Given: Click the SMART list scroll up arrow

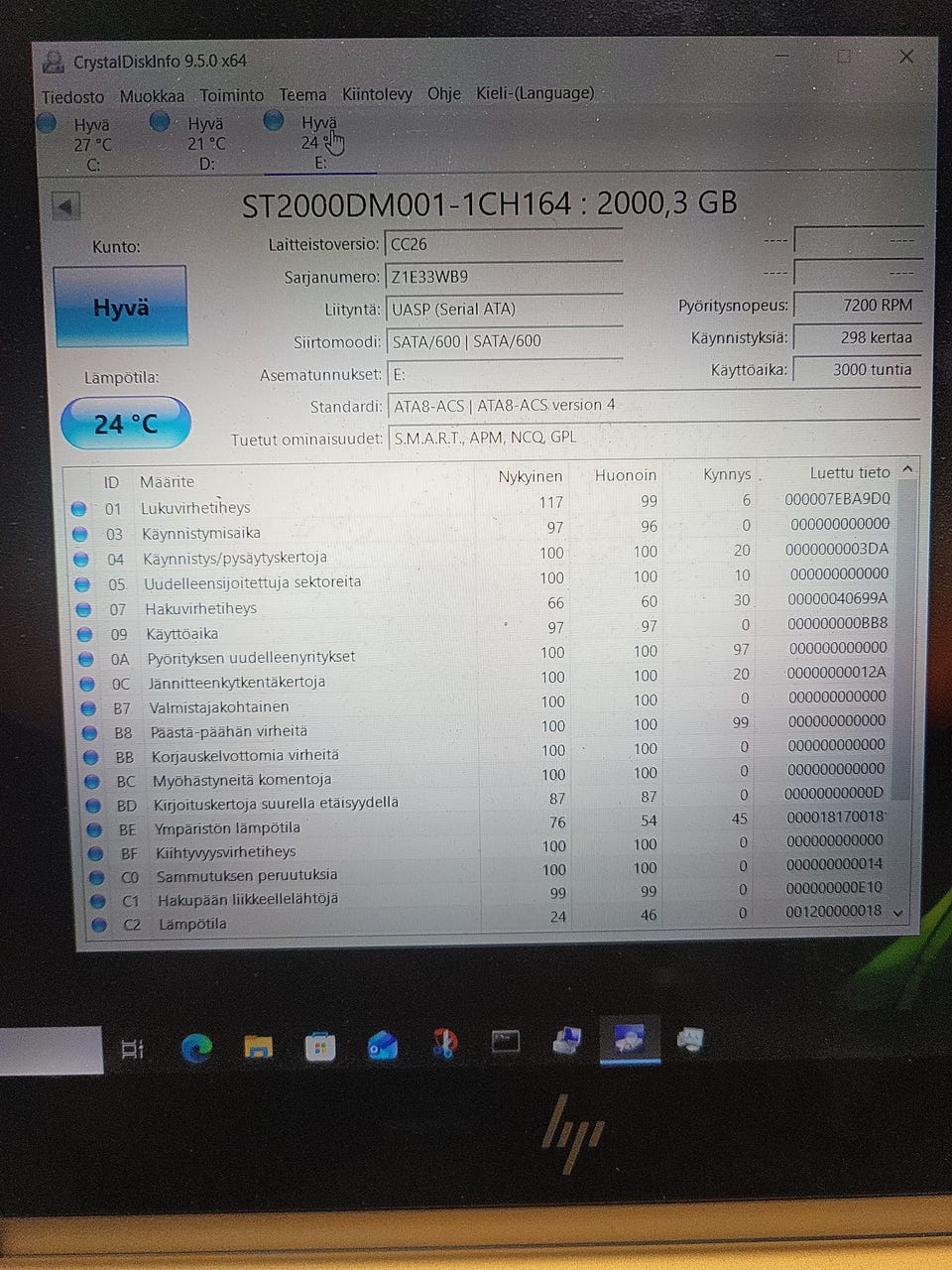Looking at the screenshot, I should pyautogui.click(x=906, y=469).
